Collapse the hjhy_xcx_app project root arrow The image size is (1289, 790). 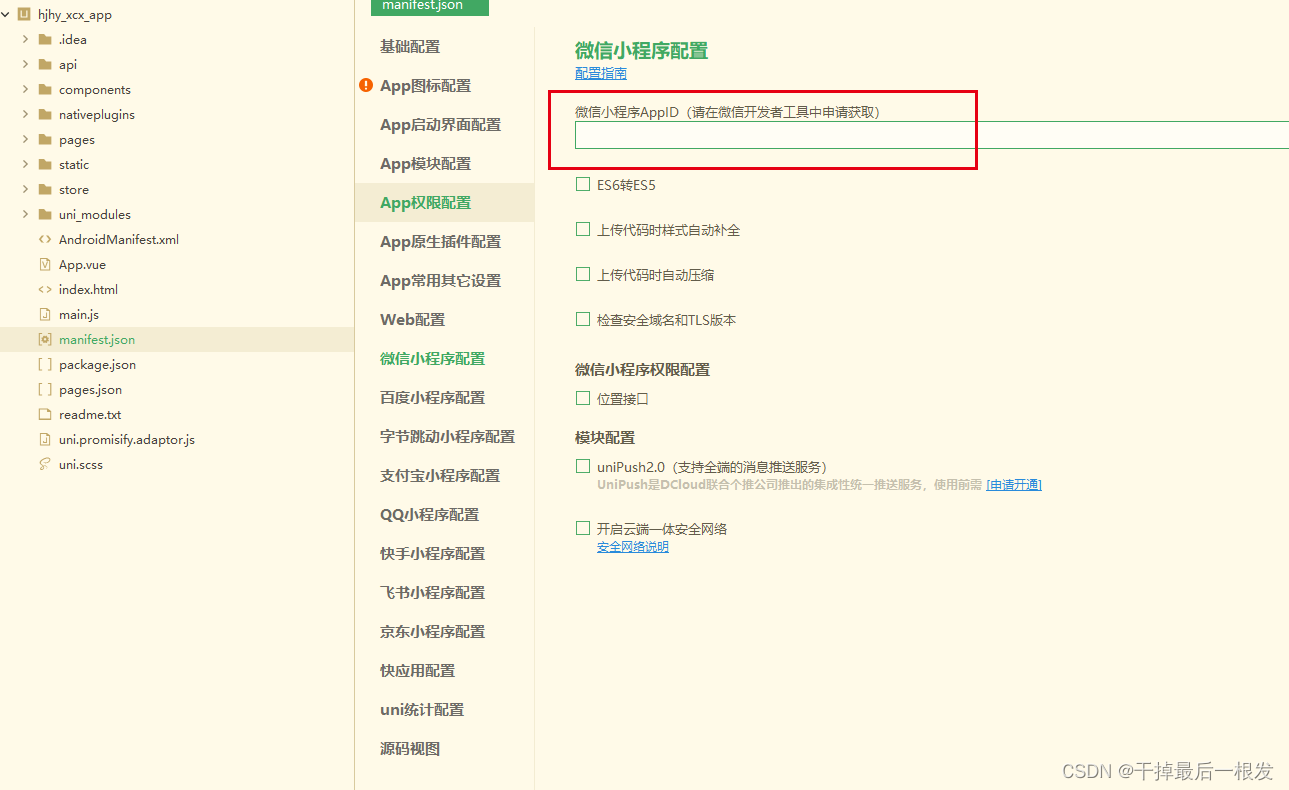click(8, 15)
